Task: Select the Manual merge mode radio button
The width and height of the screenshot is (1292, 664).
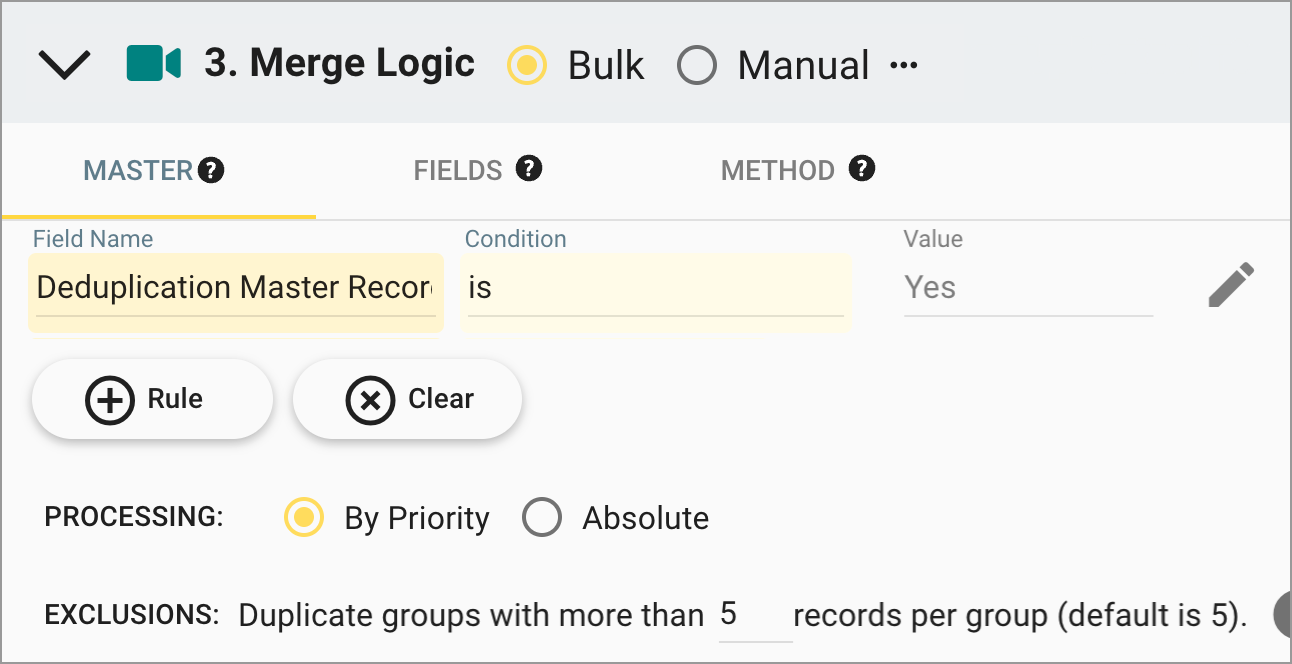Action: [697, 64]
